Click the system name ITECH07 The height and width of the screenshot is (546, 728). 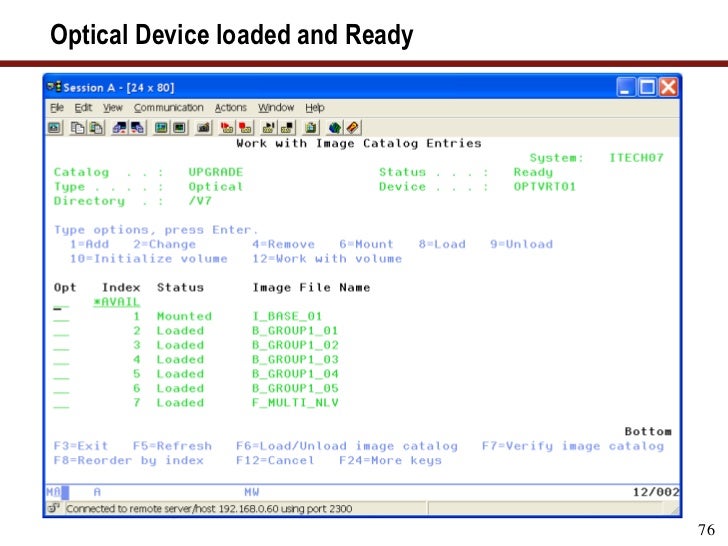[x=637, y=158]
